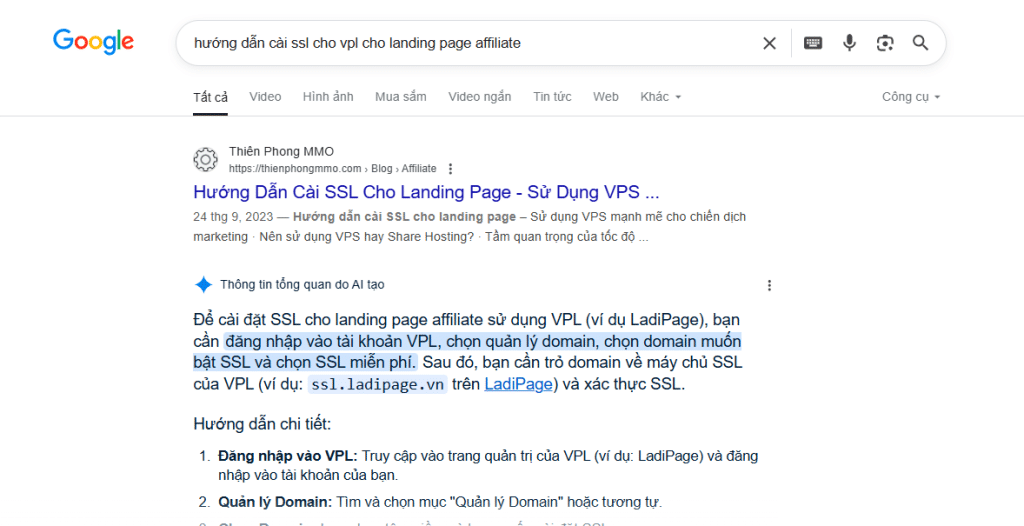Viewport: 1024px width, 526px height.
Task: Click the magnifying glass search button
Action: pos(920,43)
